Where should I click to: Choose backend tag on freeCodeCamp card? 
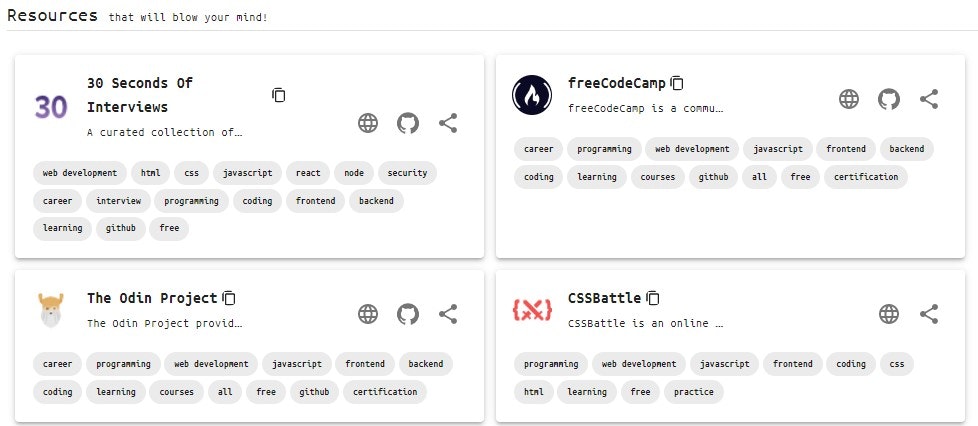pyautogui.click(x=907, y=149)
